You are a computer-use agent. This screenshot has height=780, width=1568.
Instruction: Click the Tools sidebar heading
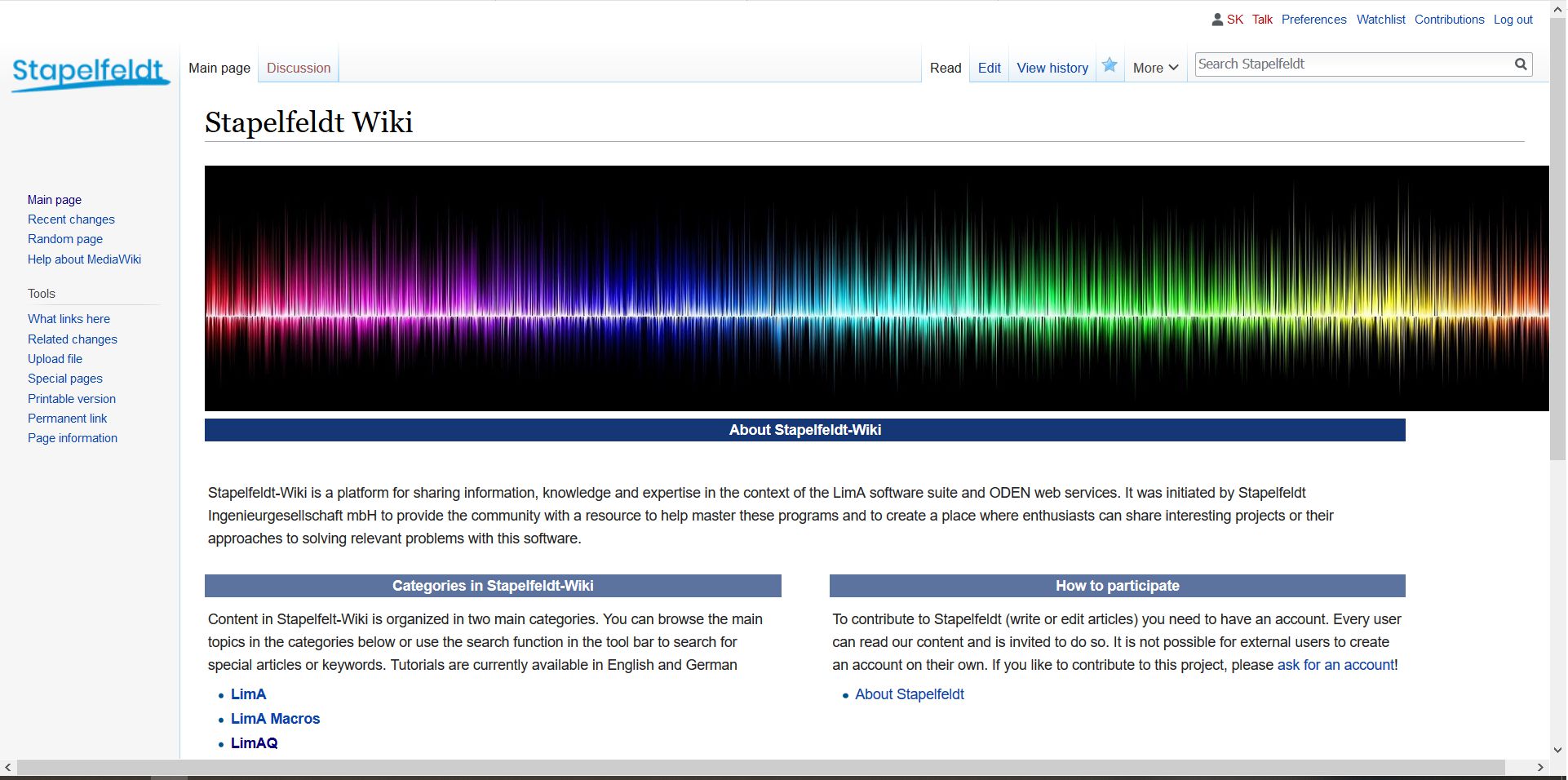pos(42,294)
